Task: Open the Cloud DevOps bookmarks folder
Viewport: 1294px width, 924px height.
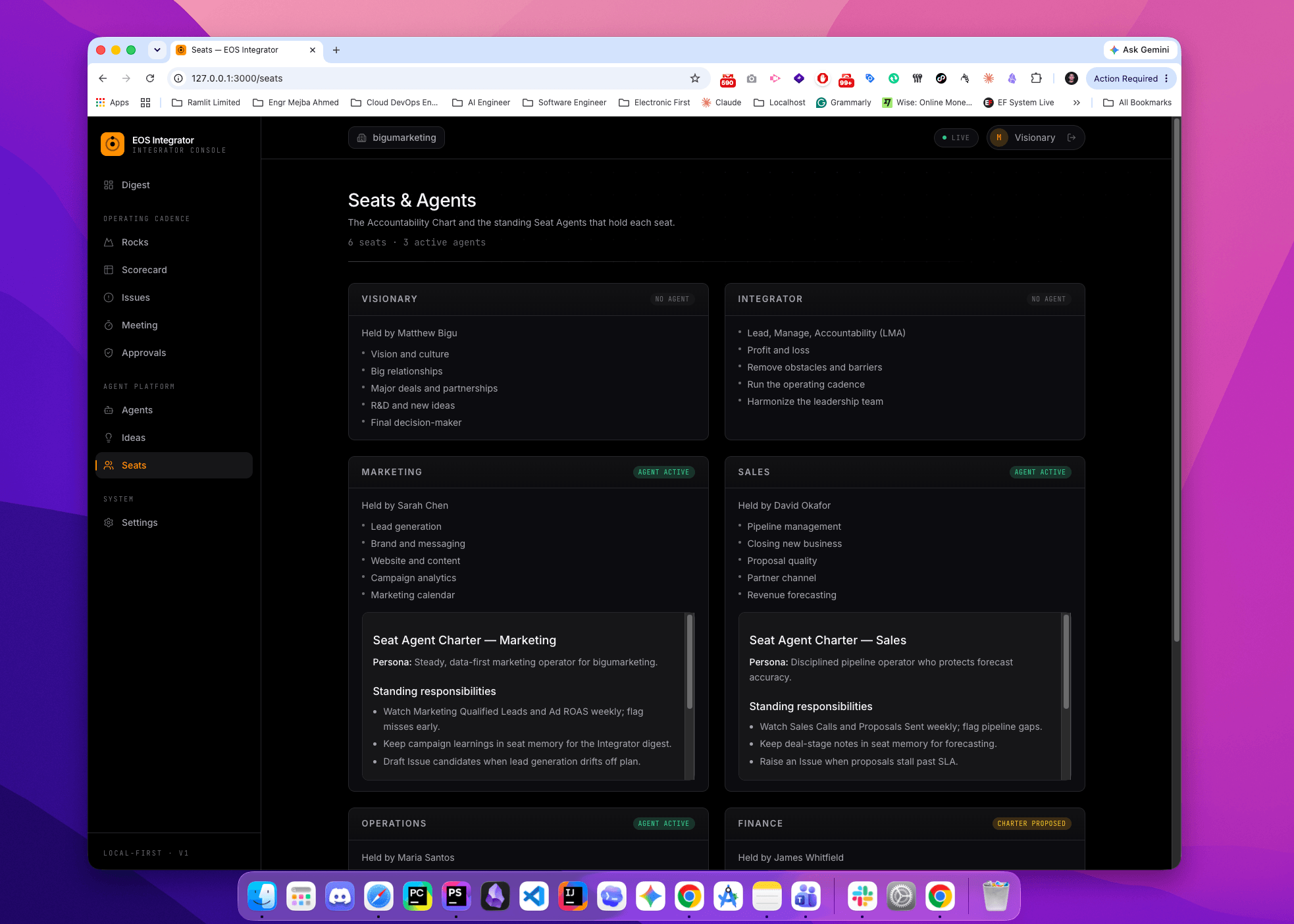Action: point(394,103)
